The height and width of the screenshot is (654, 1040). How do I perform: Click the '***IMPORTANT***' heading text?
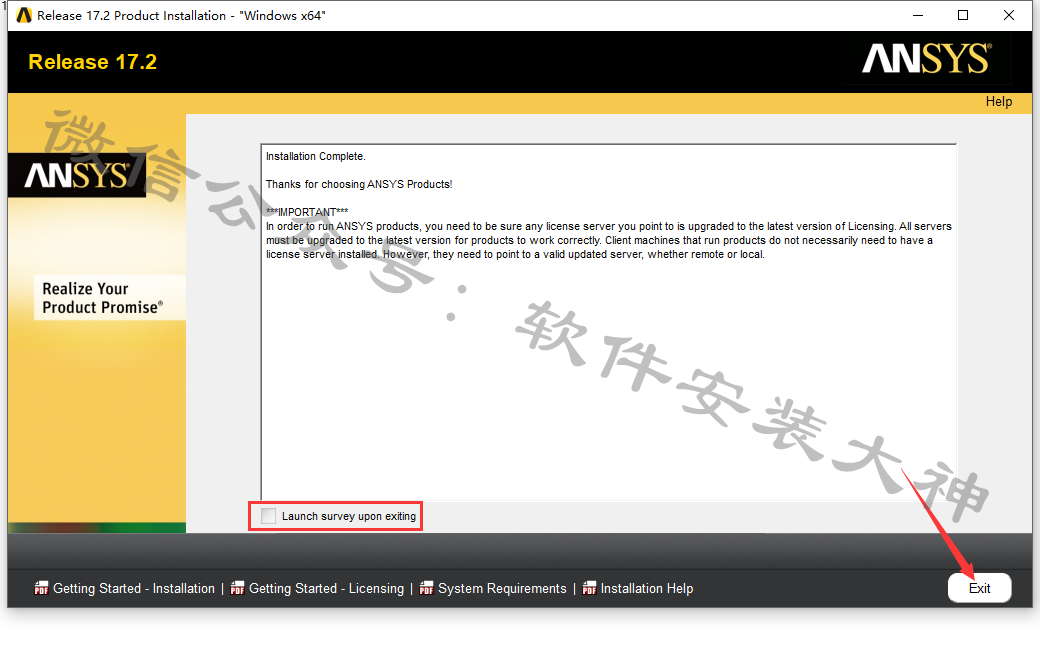click(x=307, y=212)
